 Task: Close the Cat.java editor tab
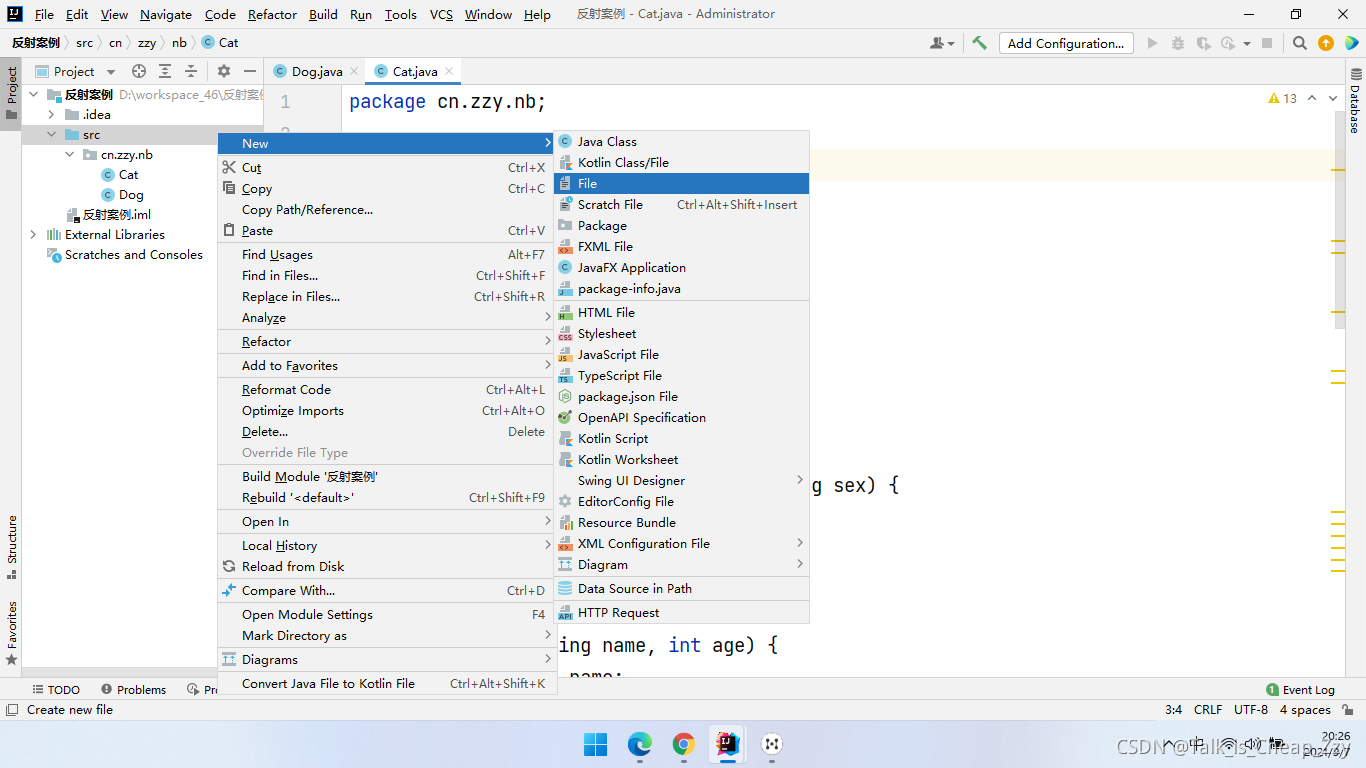449,71
